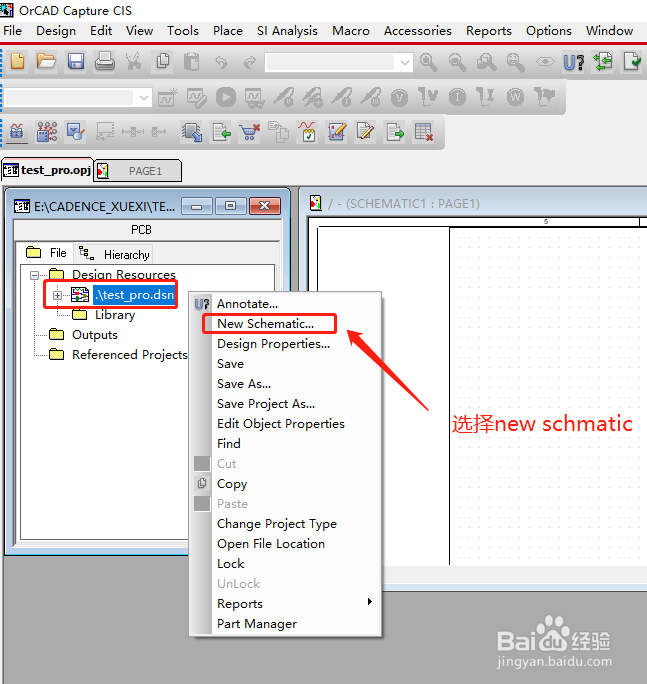The image size is (647, 684).
Task: Toggle the eye visibility toolbar icon
Action: click(x=545, y=62)
